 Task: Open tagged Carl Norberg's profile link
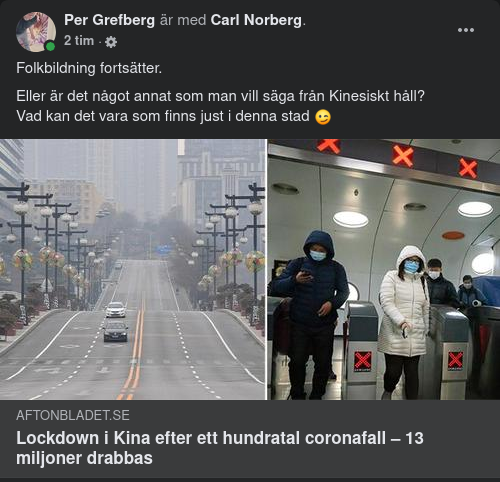pos(256,20)
